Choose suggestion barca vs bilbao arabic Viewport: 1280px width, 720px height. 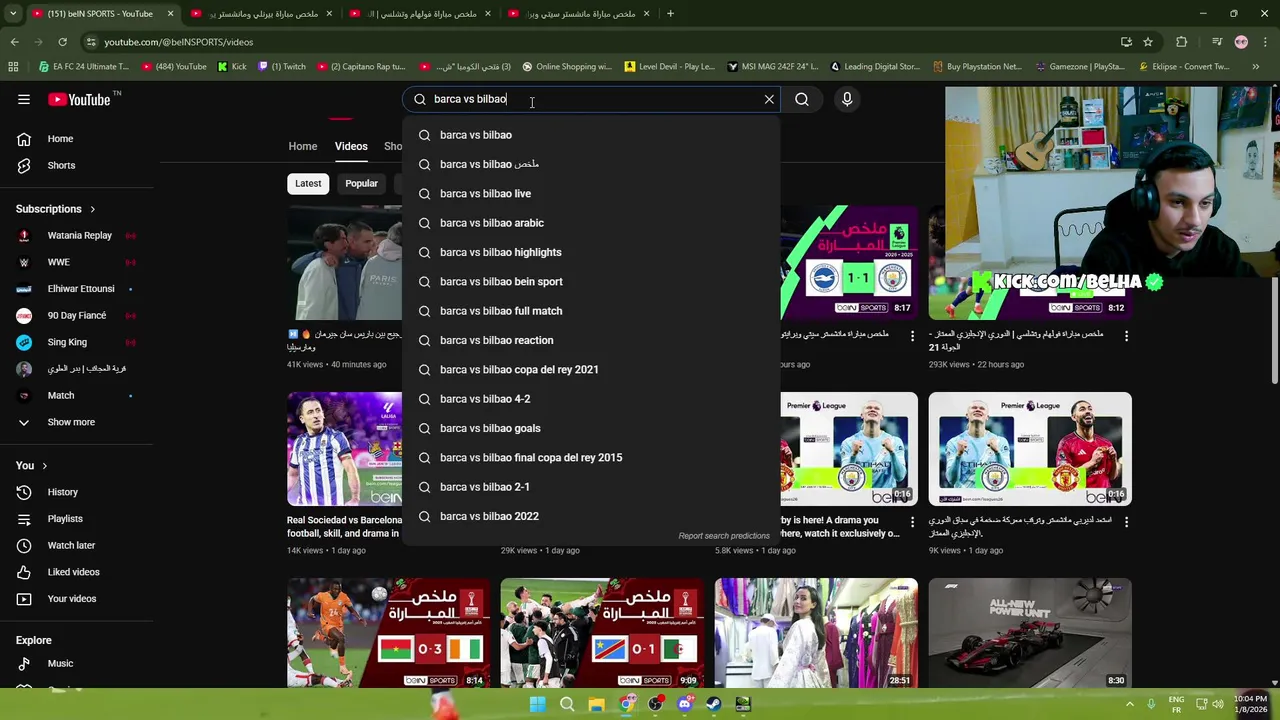(x=591, y=223)
